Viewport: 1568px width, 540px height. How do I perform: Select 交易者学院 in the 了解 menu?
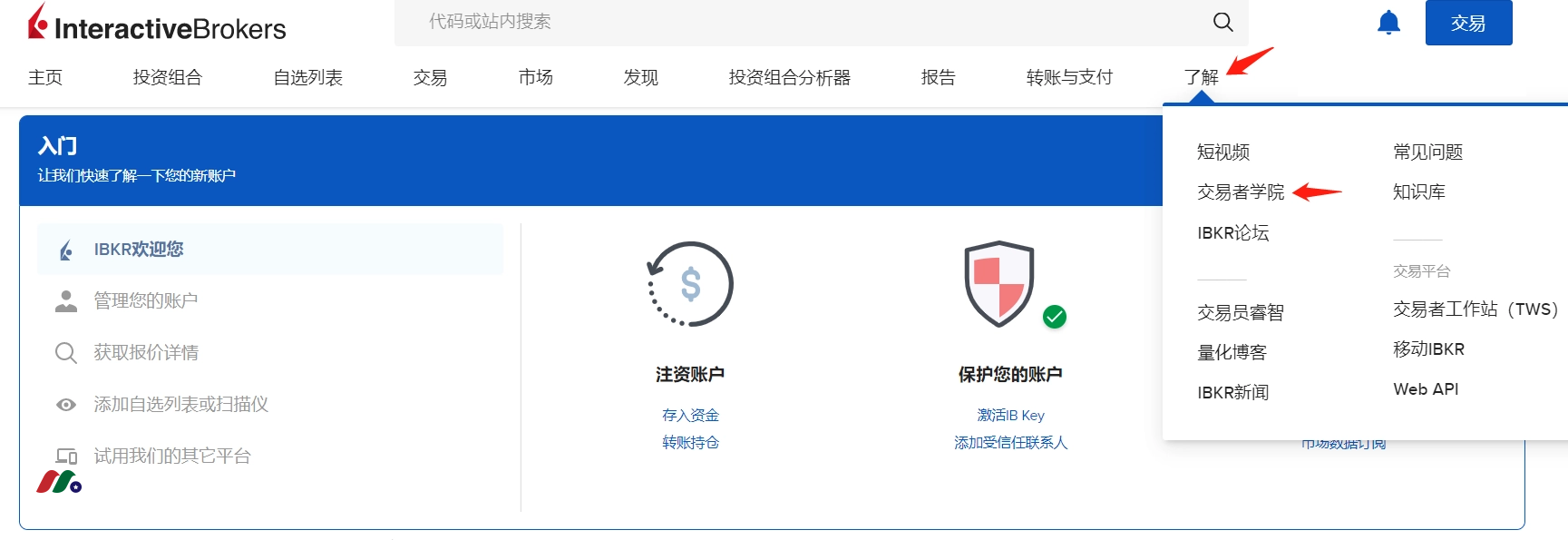point(1241,192)
